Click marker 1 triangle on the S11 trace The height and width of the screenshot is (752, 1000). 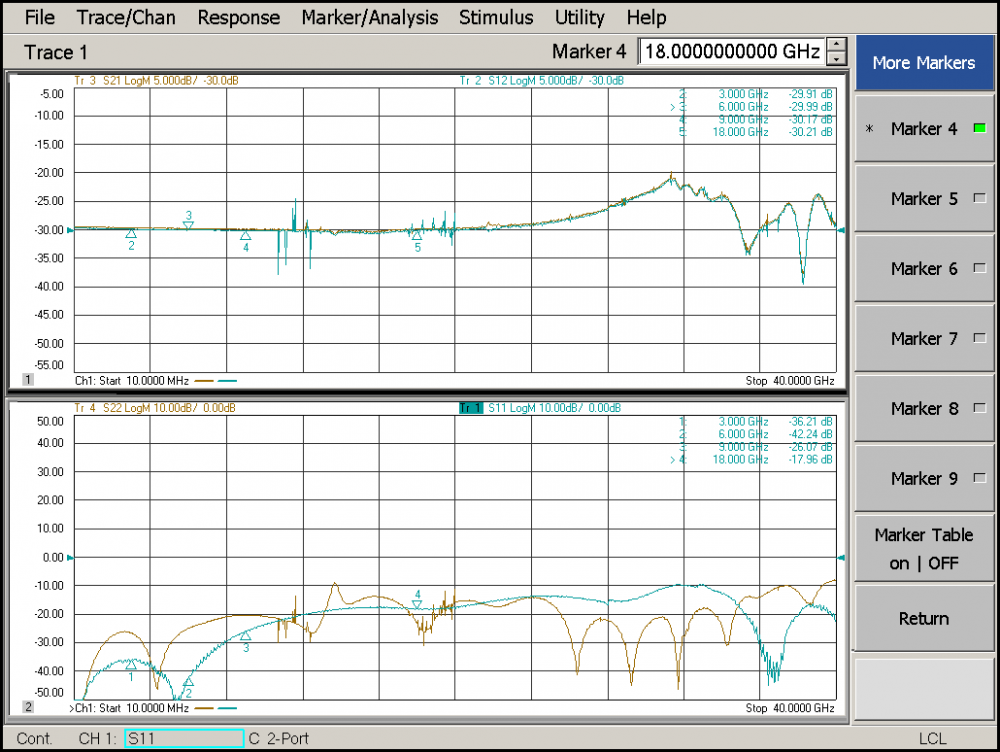pos(130,664)
